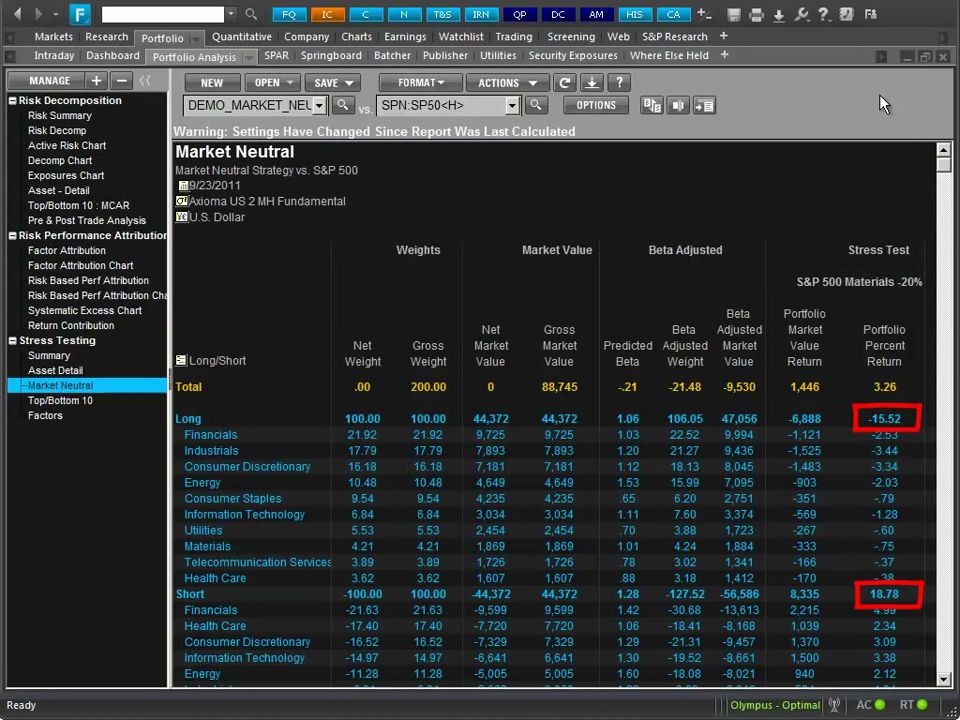Click the NEW button
This screenshot has width=960, height=720.
tap(212, 83)
